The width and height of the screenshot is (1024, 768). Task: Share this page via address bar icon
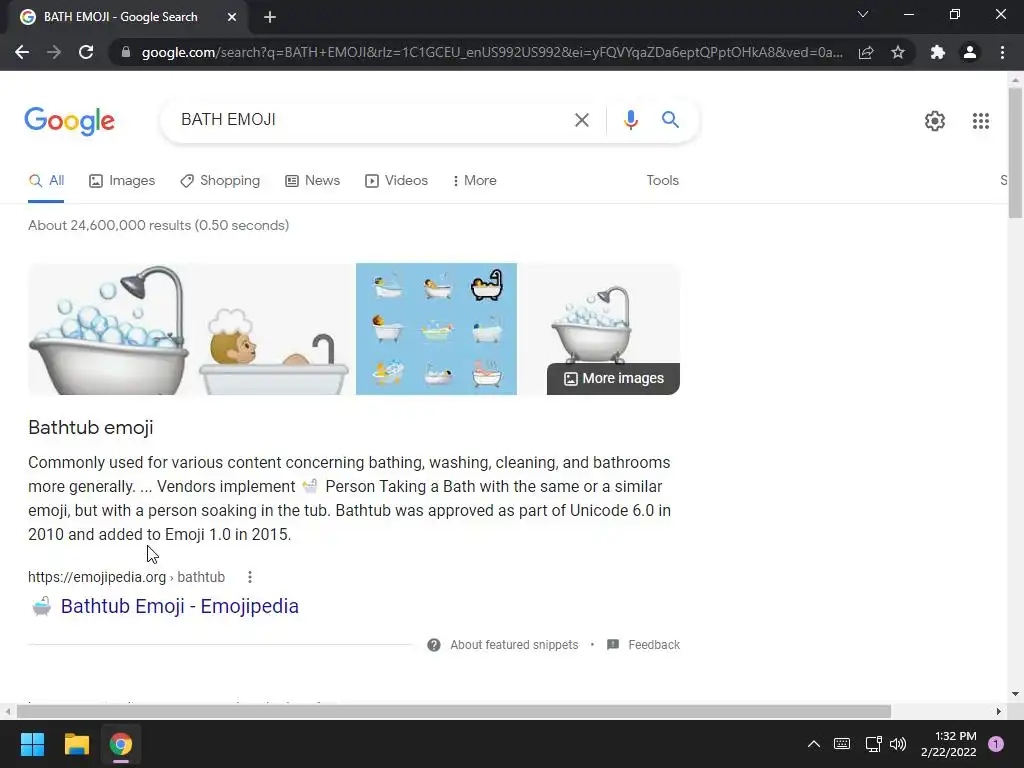coord(866,52)
